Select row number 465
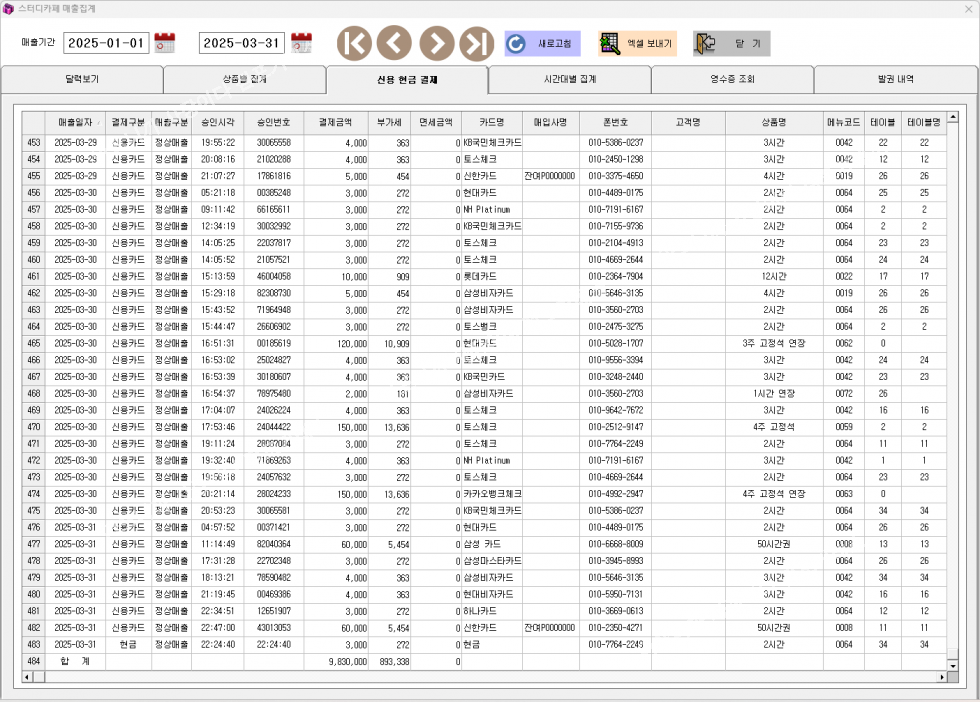This screenshot has width=980, height=702. click(x=34, y=343)
